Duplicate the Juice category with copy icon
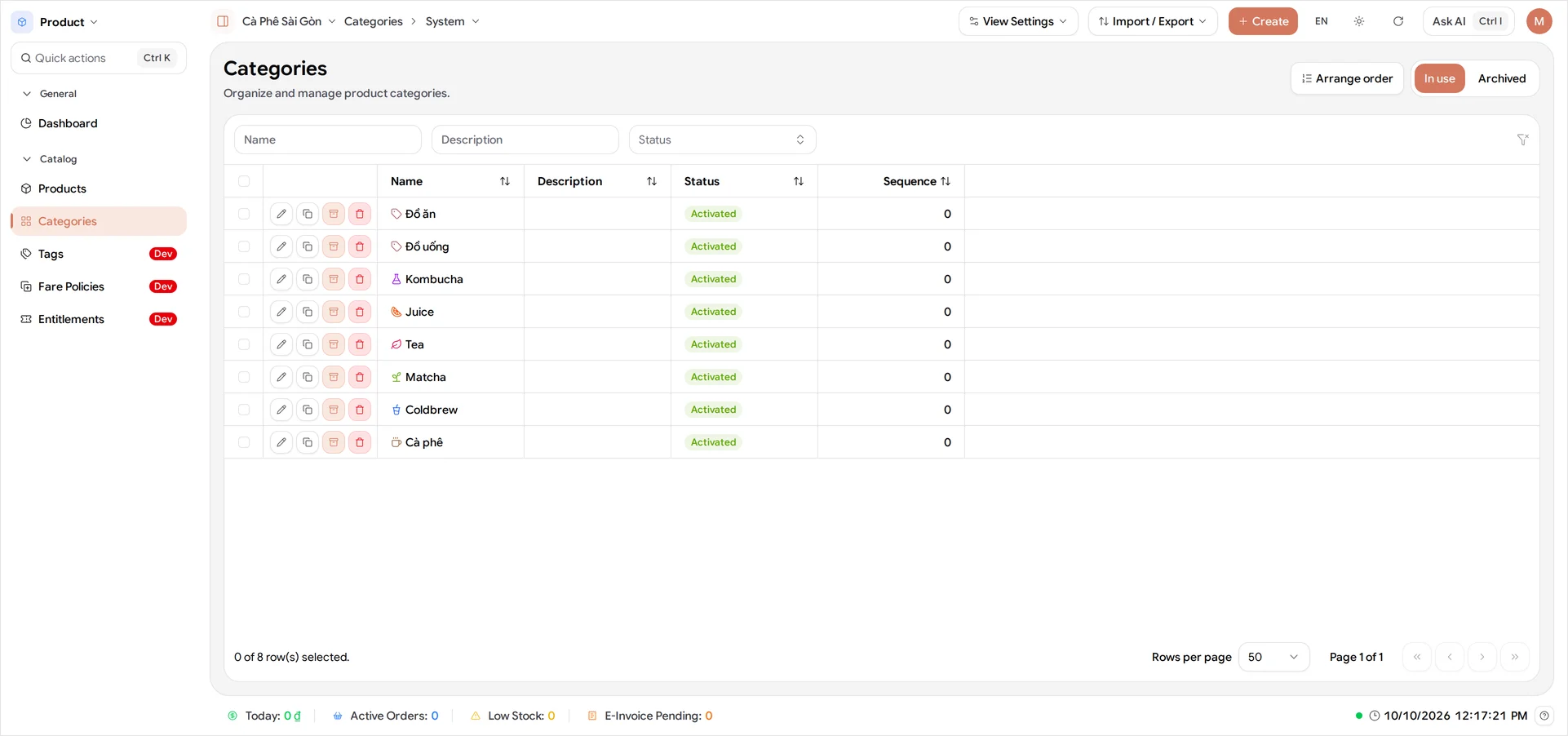 click(308, 312)
